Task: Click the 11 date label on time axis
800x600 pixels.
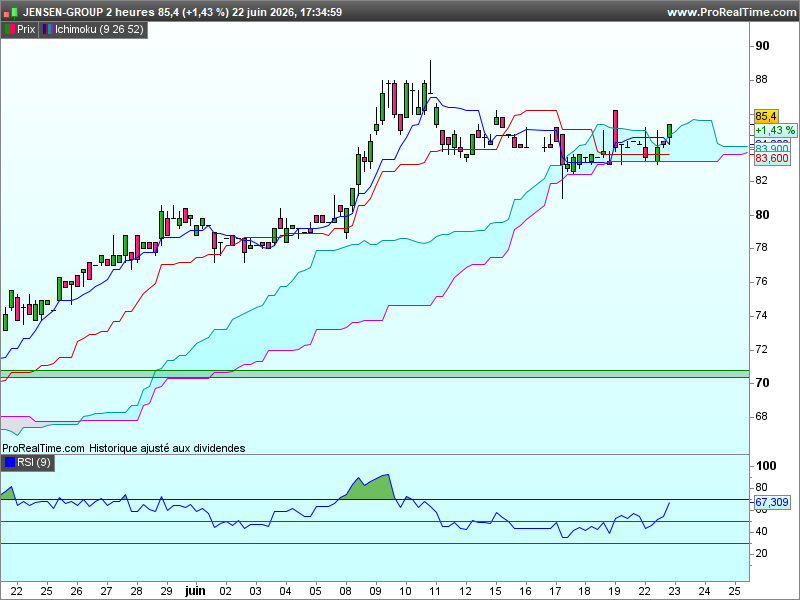Action: [435, 592]
